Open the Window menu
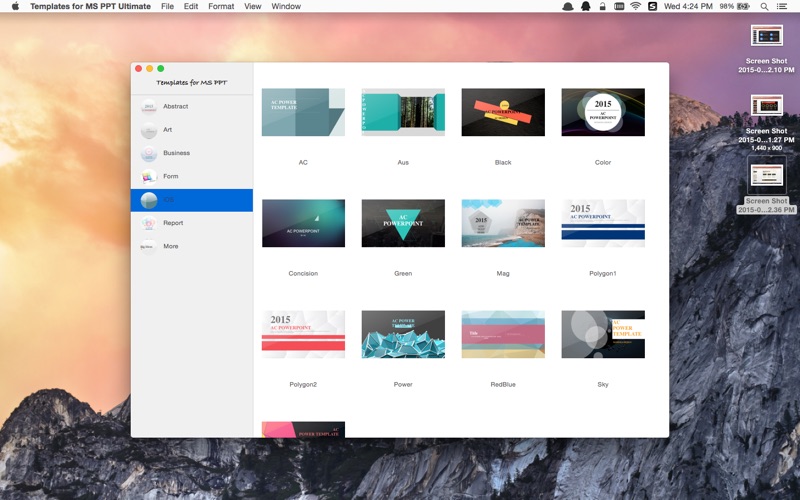 pos(286,6)
